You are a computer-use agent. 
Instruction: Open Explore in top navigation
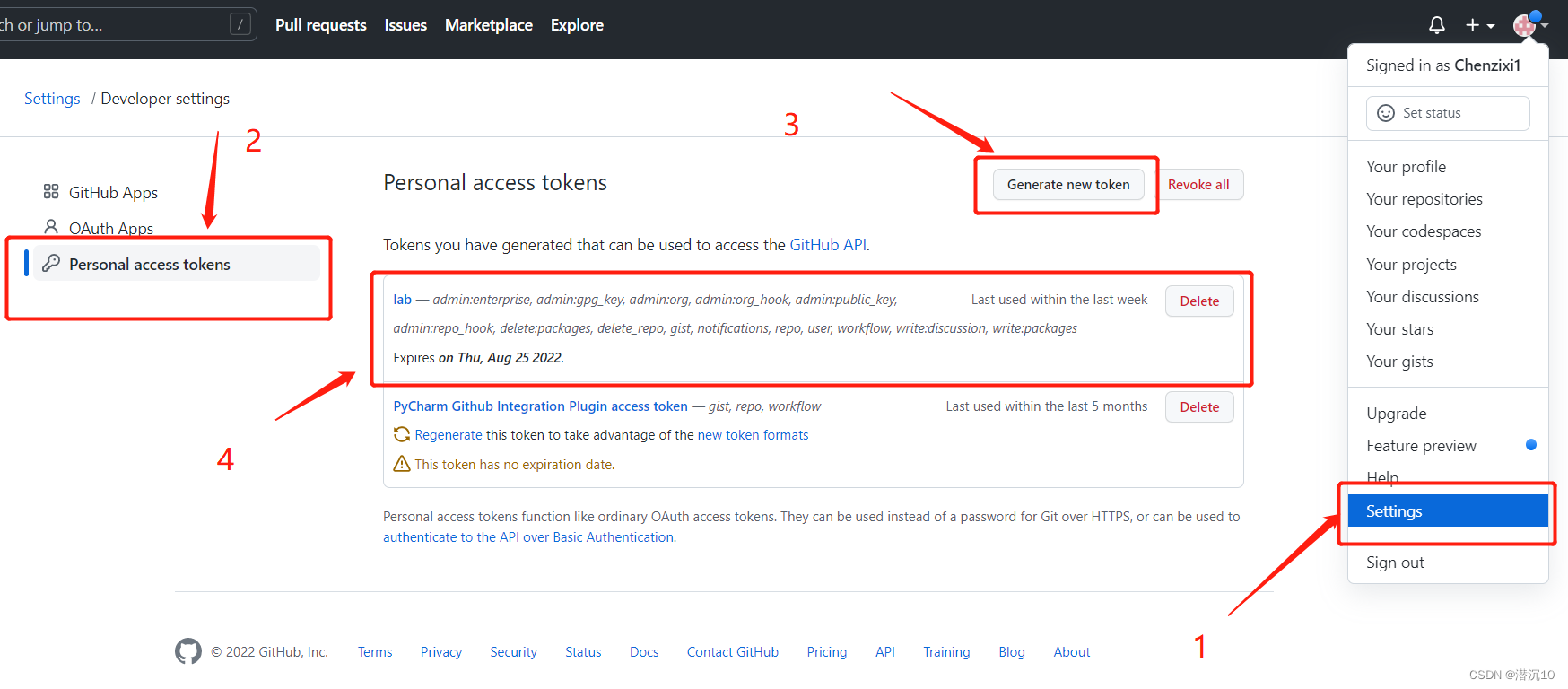coord(577,25)
